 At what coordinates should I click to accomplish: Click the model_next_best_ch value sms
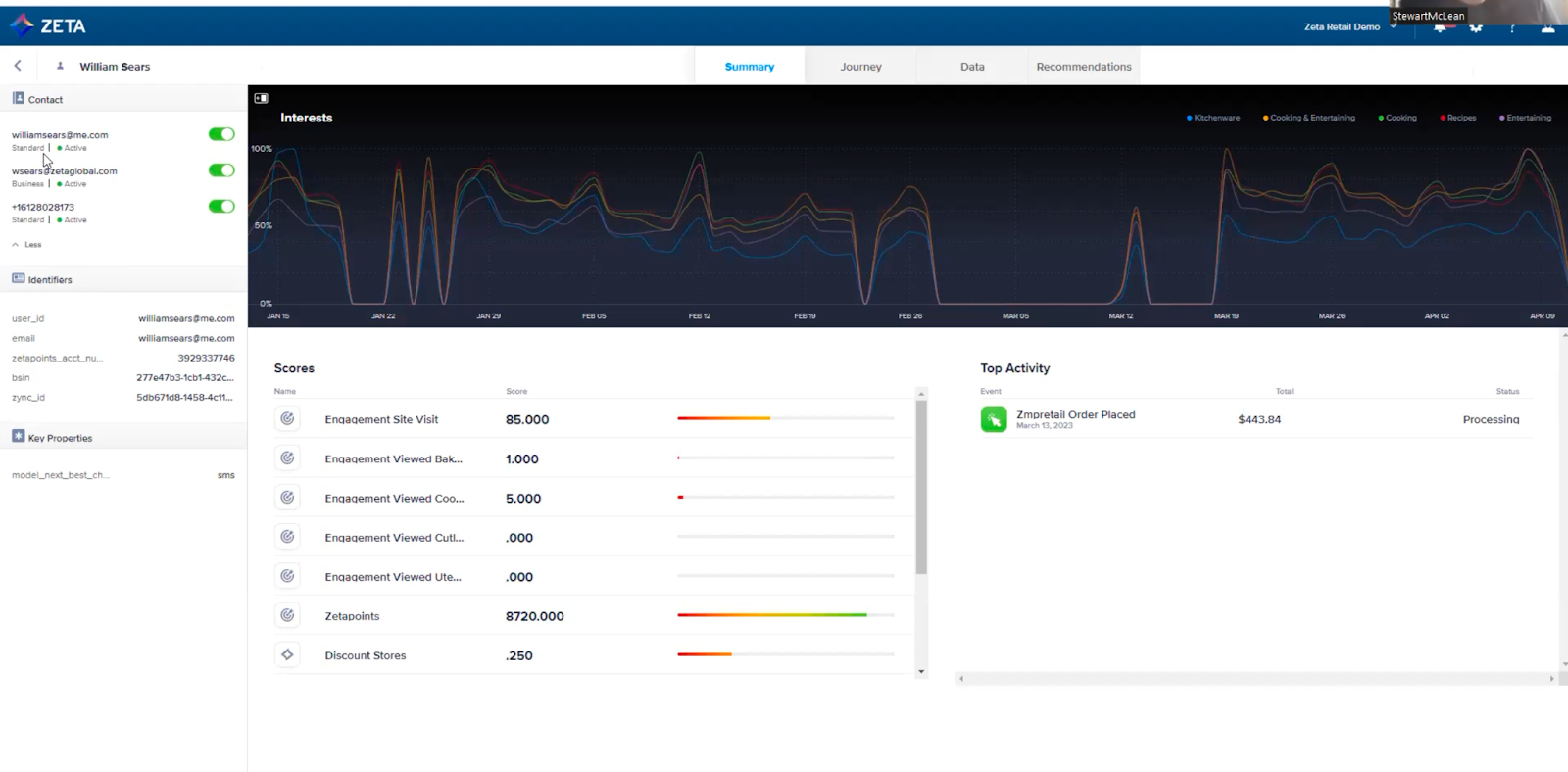pyautogui.click(x=226, y=475)
